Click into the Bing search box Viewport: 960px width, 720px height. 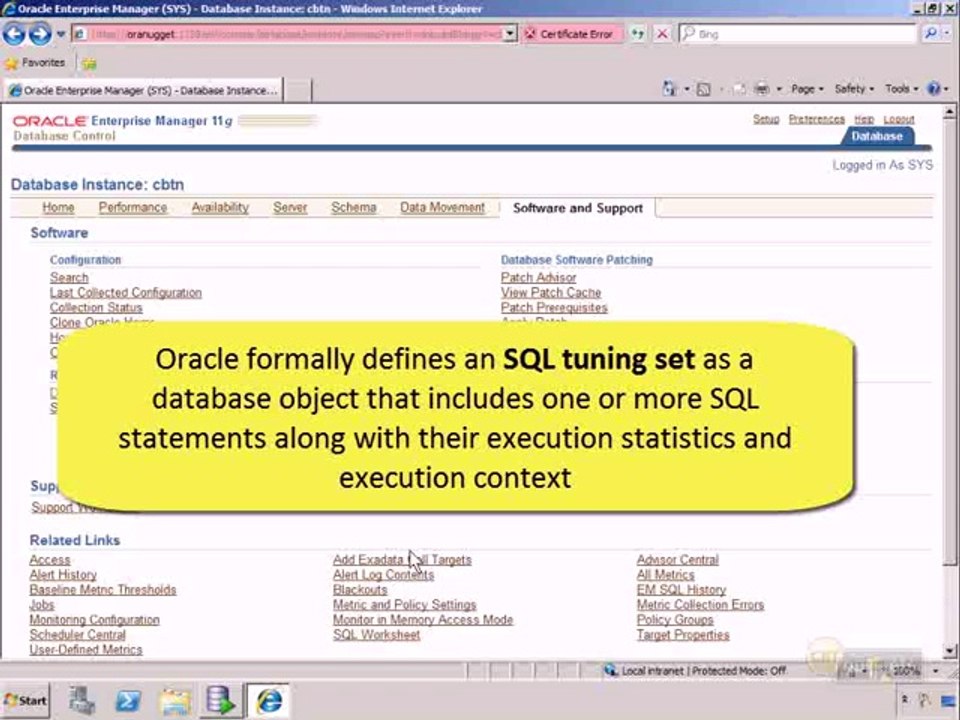797,34
